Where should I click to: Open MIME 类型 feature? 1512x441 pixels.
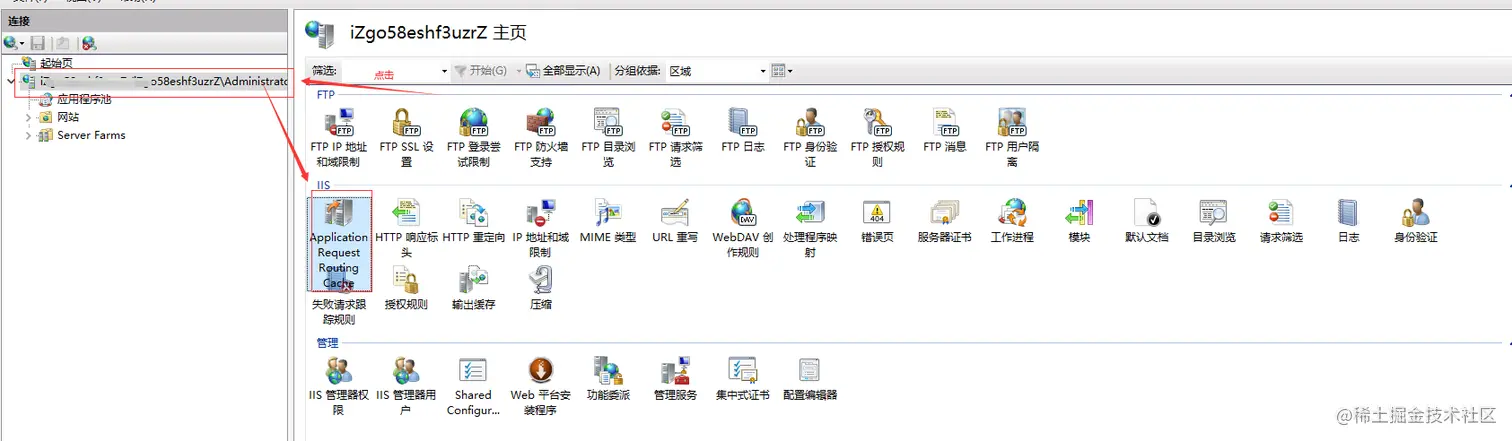[608, 221]
